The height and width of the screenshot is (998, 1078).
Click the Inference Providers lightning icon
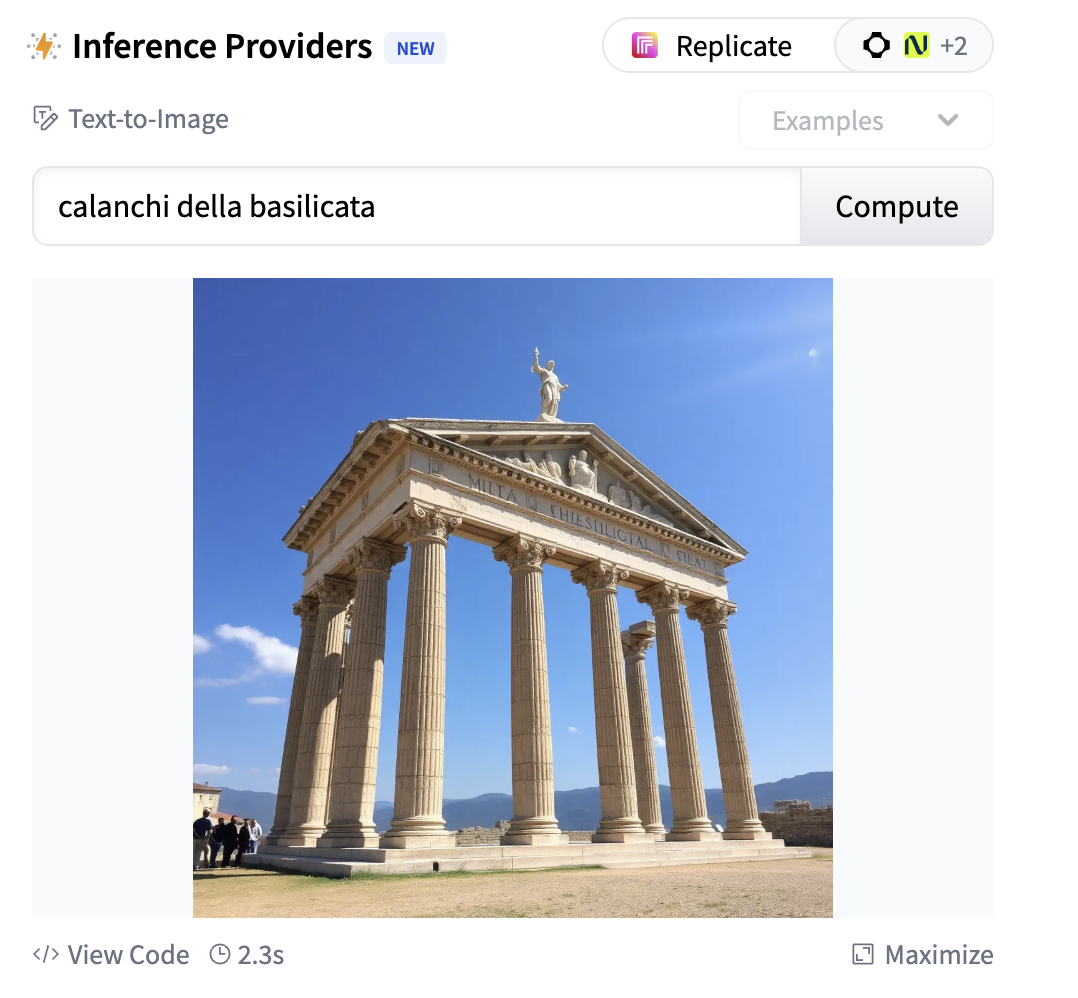pyautogui.click(x=44, y=47)
